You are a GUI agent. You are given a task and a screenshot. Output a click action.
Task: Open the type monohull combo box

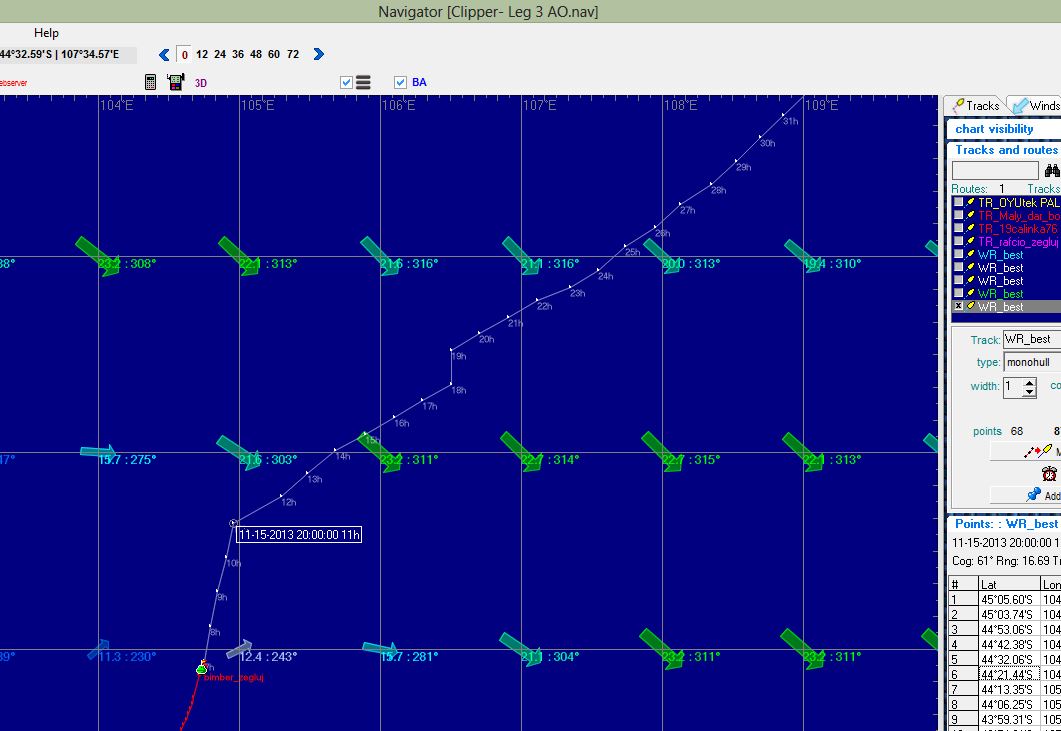click(x=1032, y=362)
